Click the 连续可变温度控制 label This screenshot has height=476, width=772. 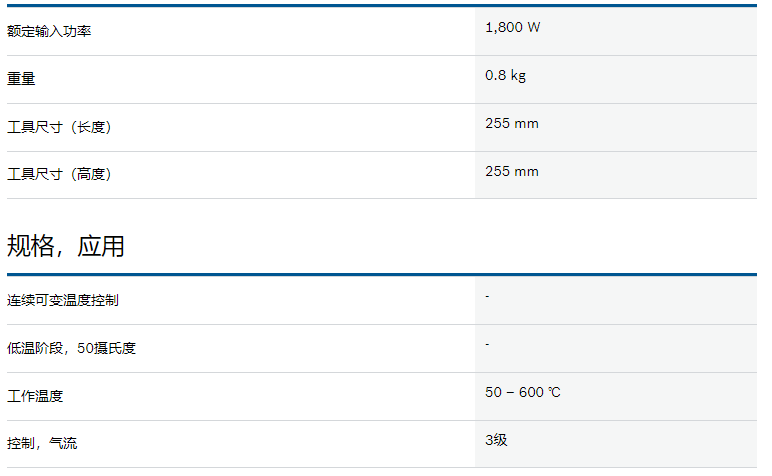click(x=63, y=300)
